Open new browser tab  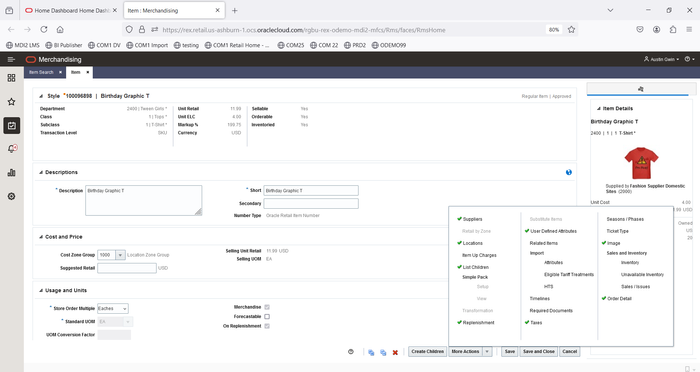pos(235,10)
